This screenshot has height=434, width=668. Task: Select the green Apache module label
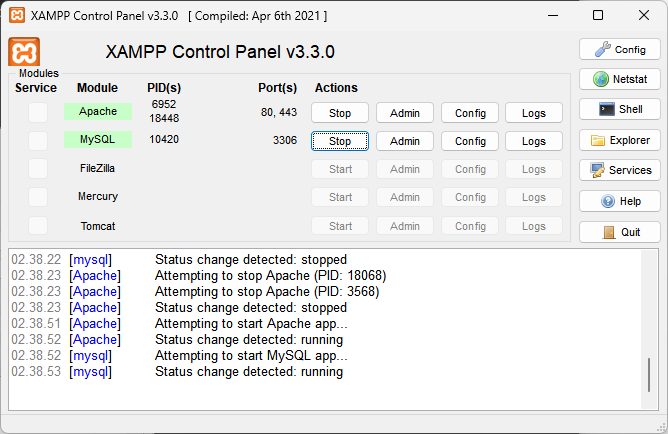[x=98, y=111]
